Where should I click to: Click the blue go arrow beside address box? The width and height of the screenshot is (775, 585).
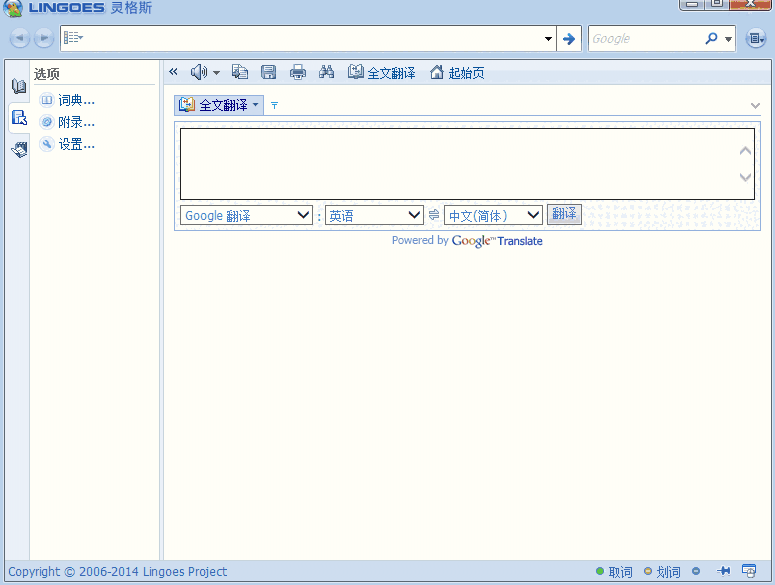[569, 39]
